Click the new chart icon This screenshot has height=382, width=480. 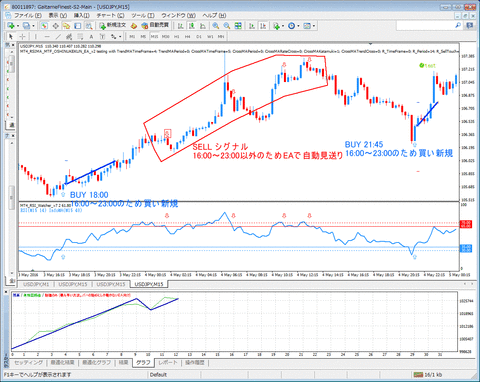click(11, 26)
